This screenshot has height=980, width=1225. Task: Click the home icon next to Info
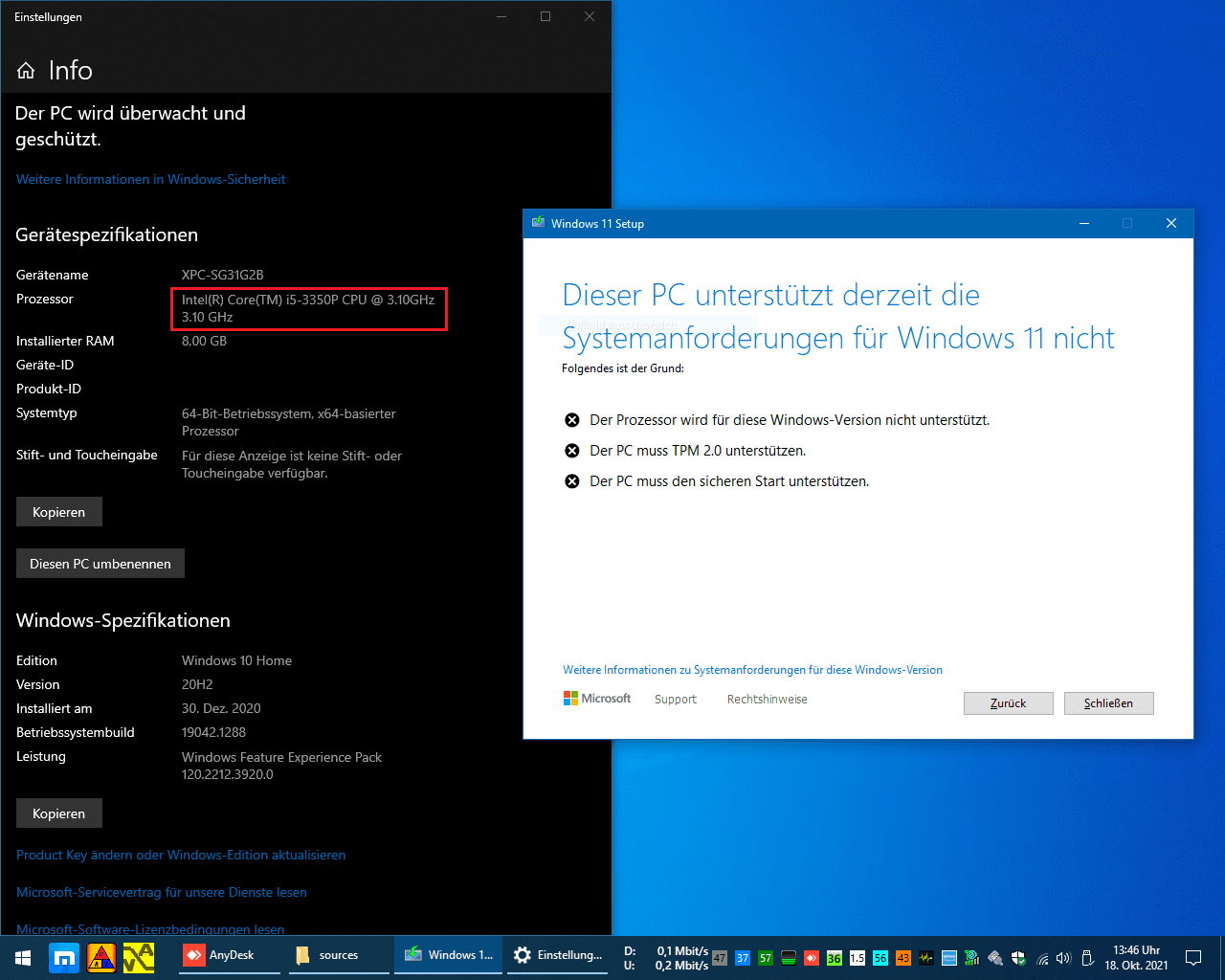(x=26, y=70)
